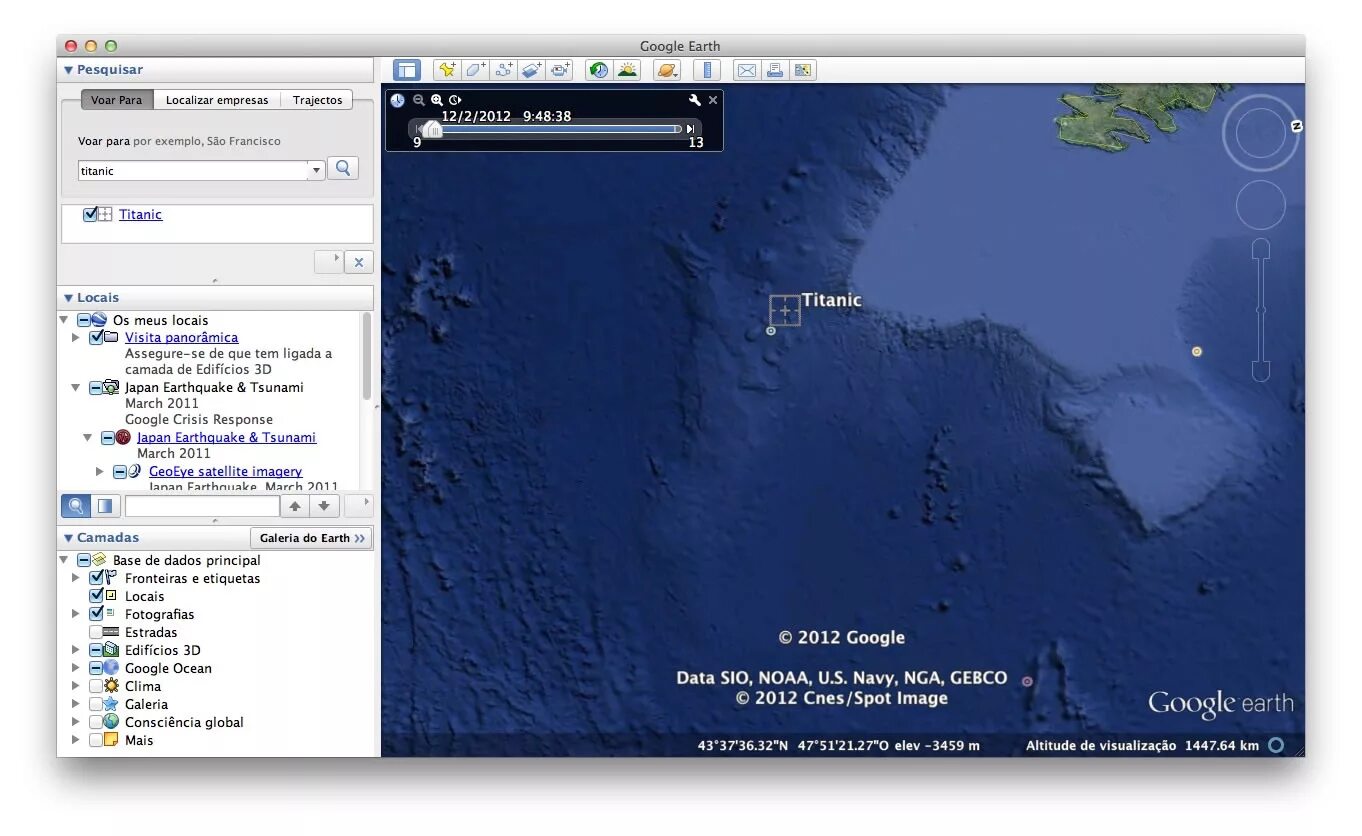Collapse the Locais panel

pyautogui.click(x=69, y=298)
